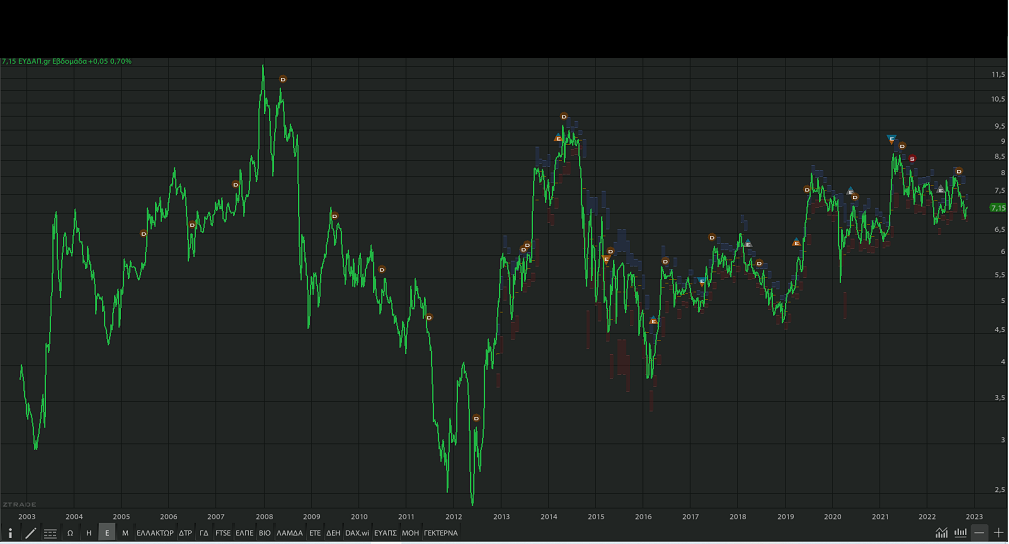The height and width of the screenshot is (544, 1009).
Task: Load the ΕΛΠΕ symbol
Action: tap(245, 533)
